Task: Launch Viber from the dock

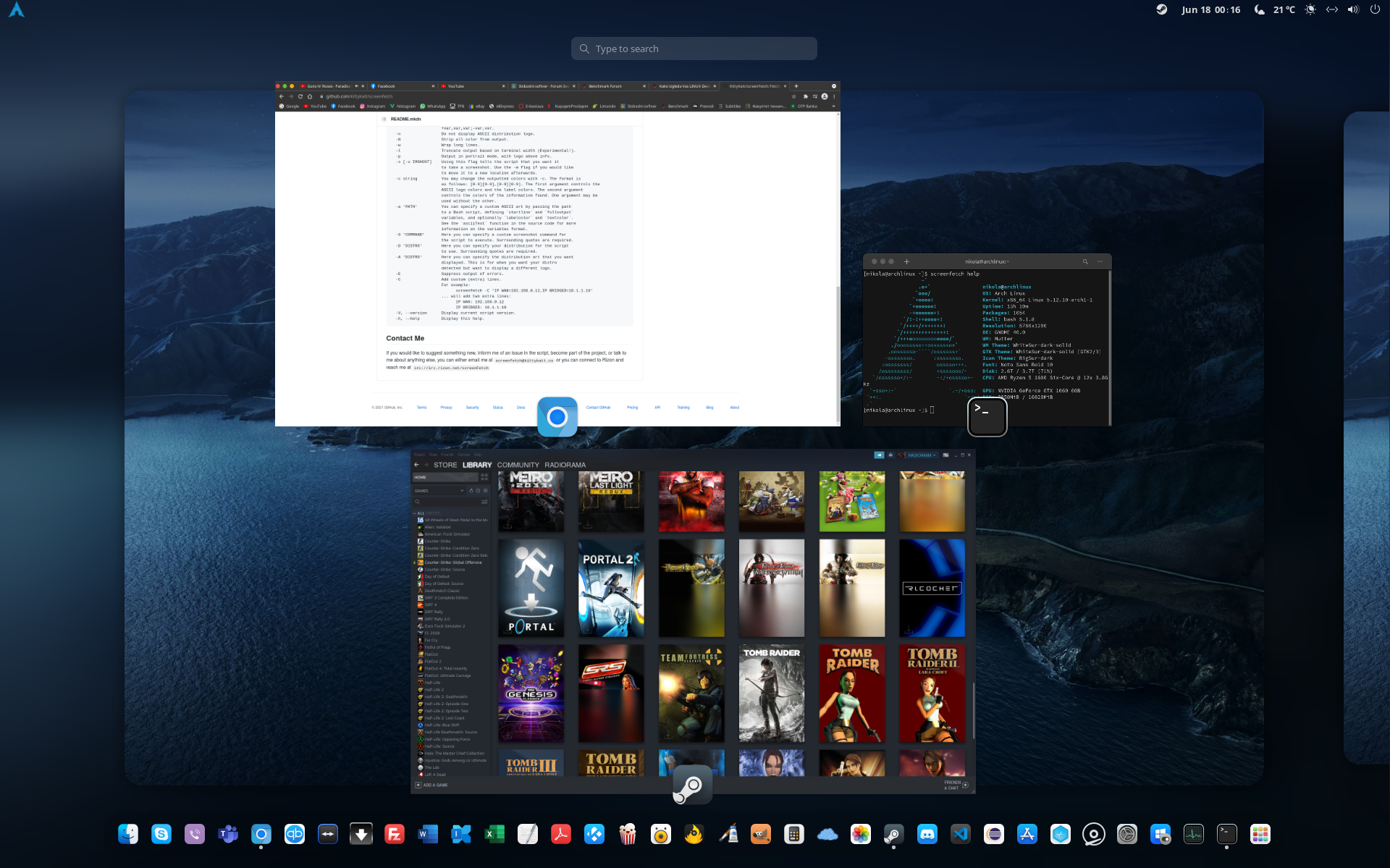Action: point(195,834)
